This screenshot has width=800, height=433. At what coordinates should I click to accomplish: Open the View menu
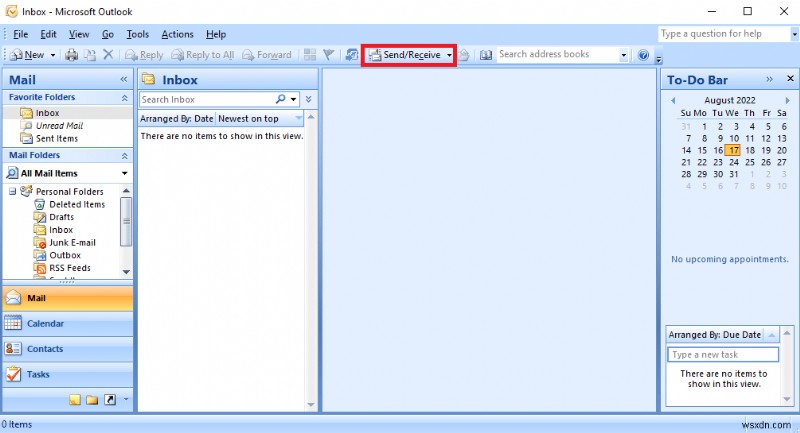click(x=79, y=34)
